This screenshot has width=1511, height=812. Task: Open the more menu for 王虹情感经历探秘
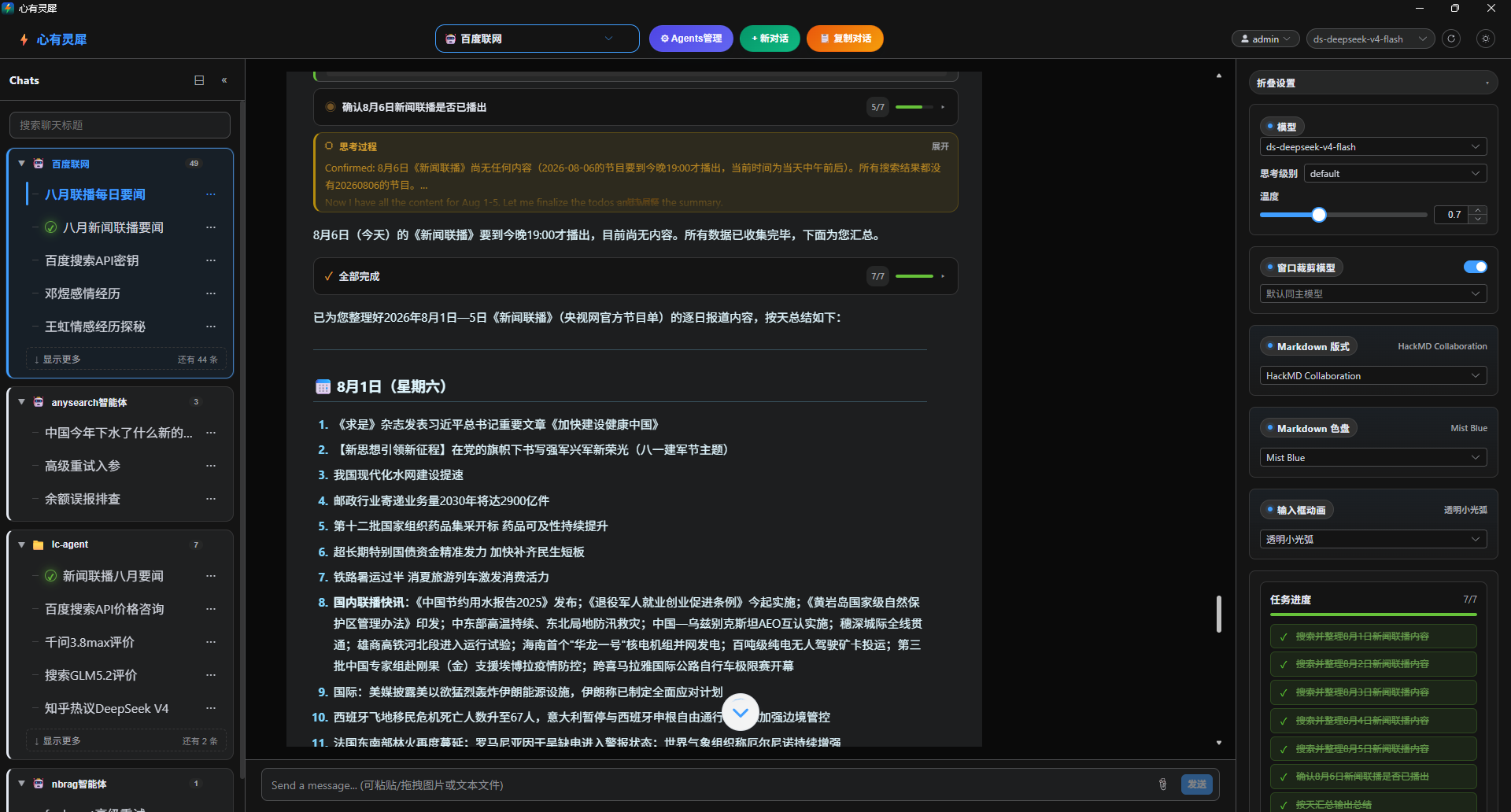click(x=211, y=327)
